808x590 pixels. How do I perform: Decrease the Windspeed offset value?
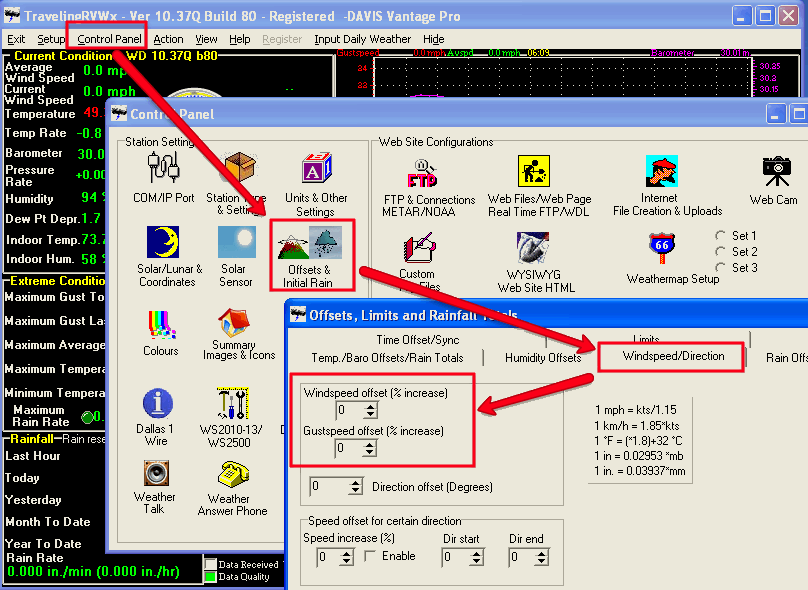coord(370,414)
